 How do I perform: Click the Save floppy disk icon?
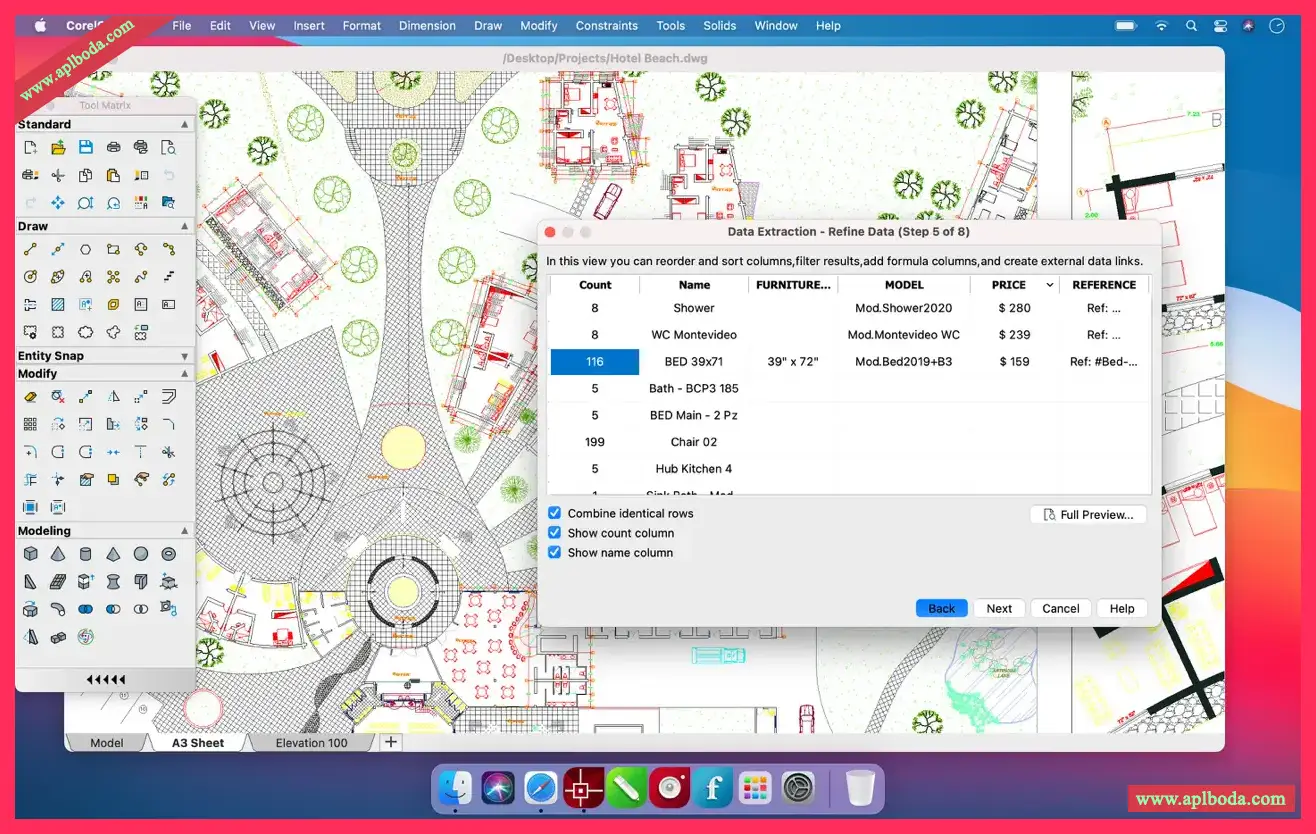86,147
